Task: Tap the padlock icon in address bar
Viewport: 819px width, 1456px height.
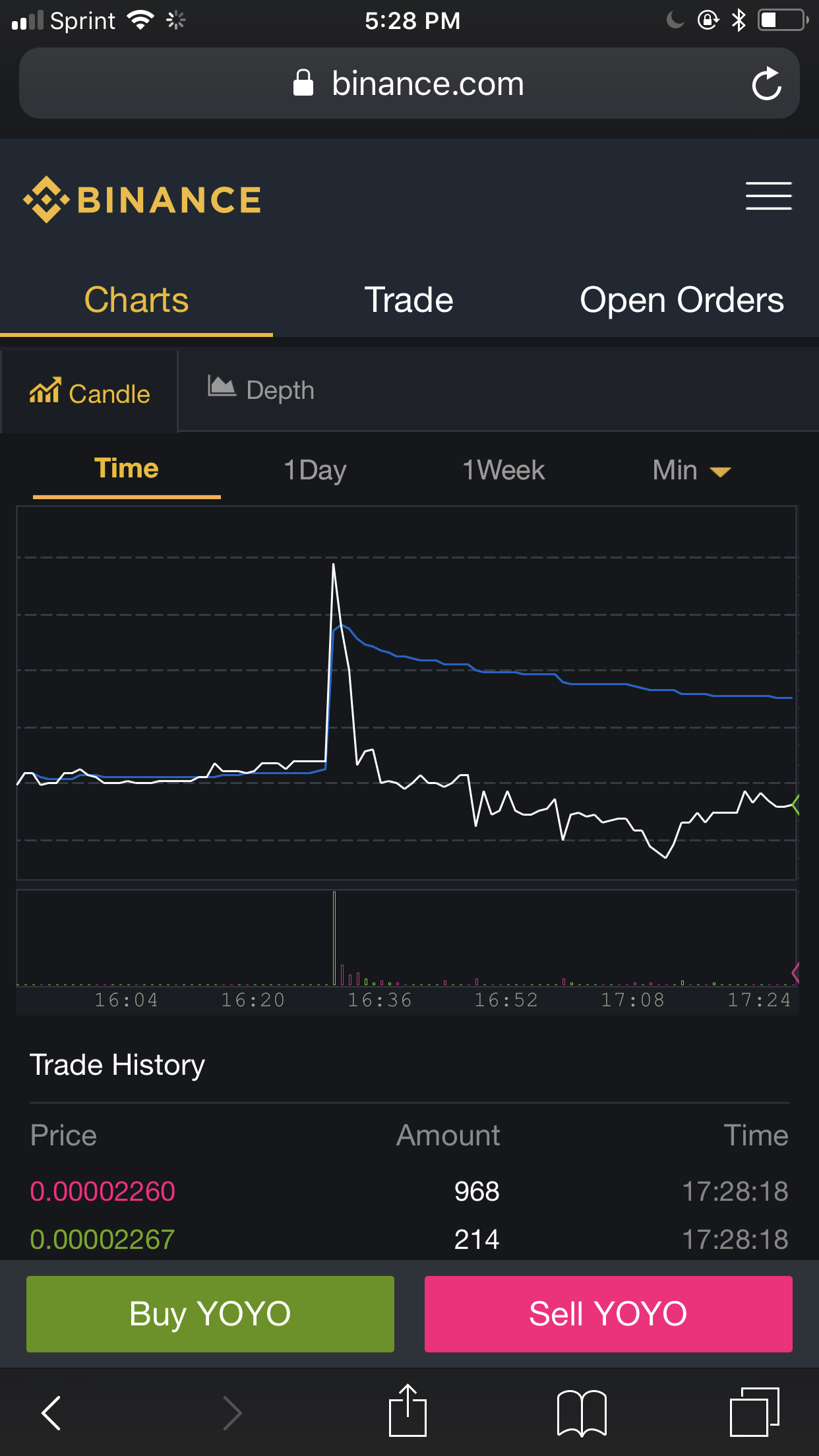Action: point(303,83)
